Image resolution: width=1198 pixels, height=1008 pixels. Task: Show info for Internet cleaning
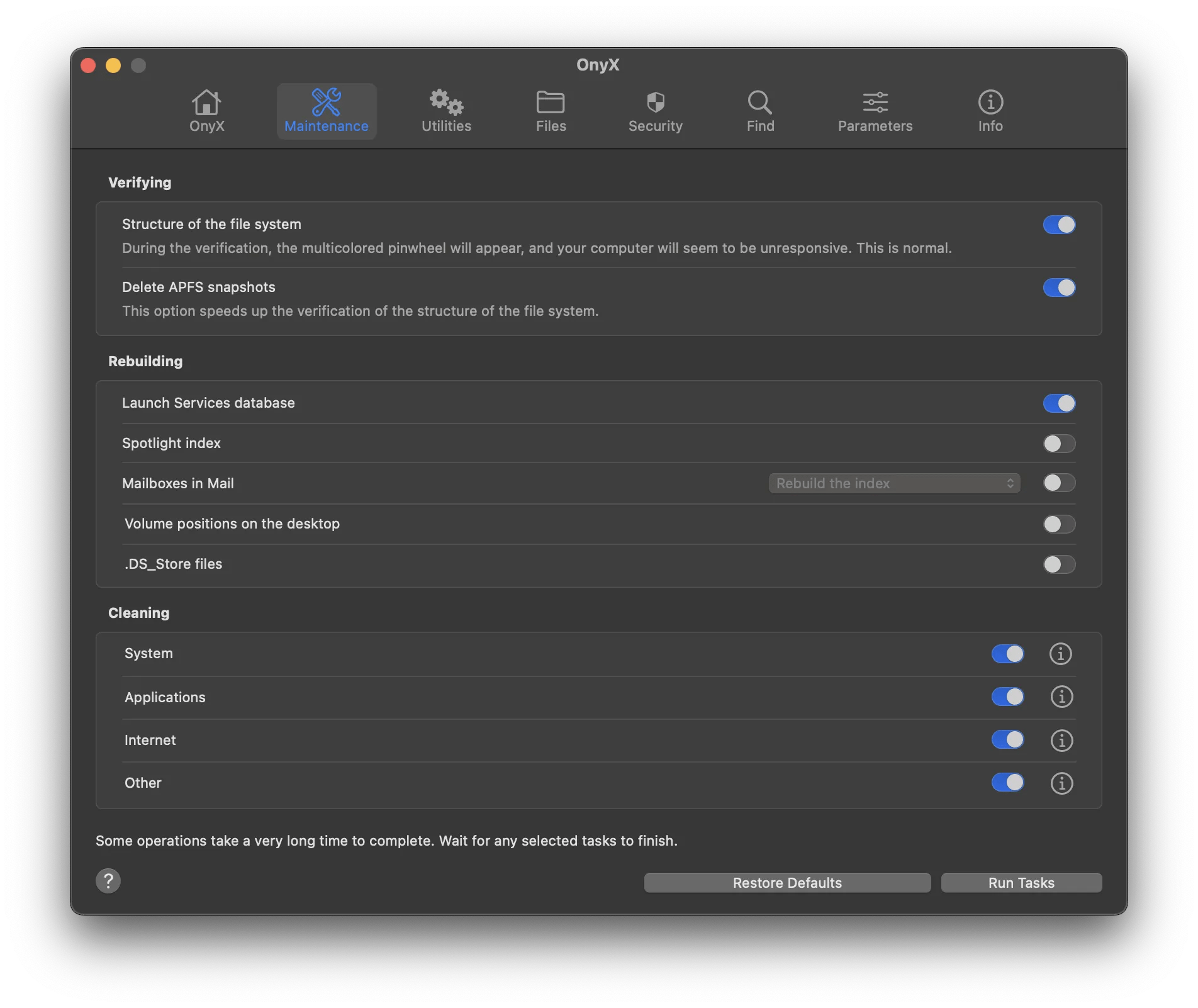(1061, 741)
